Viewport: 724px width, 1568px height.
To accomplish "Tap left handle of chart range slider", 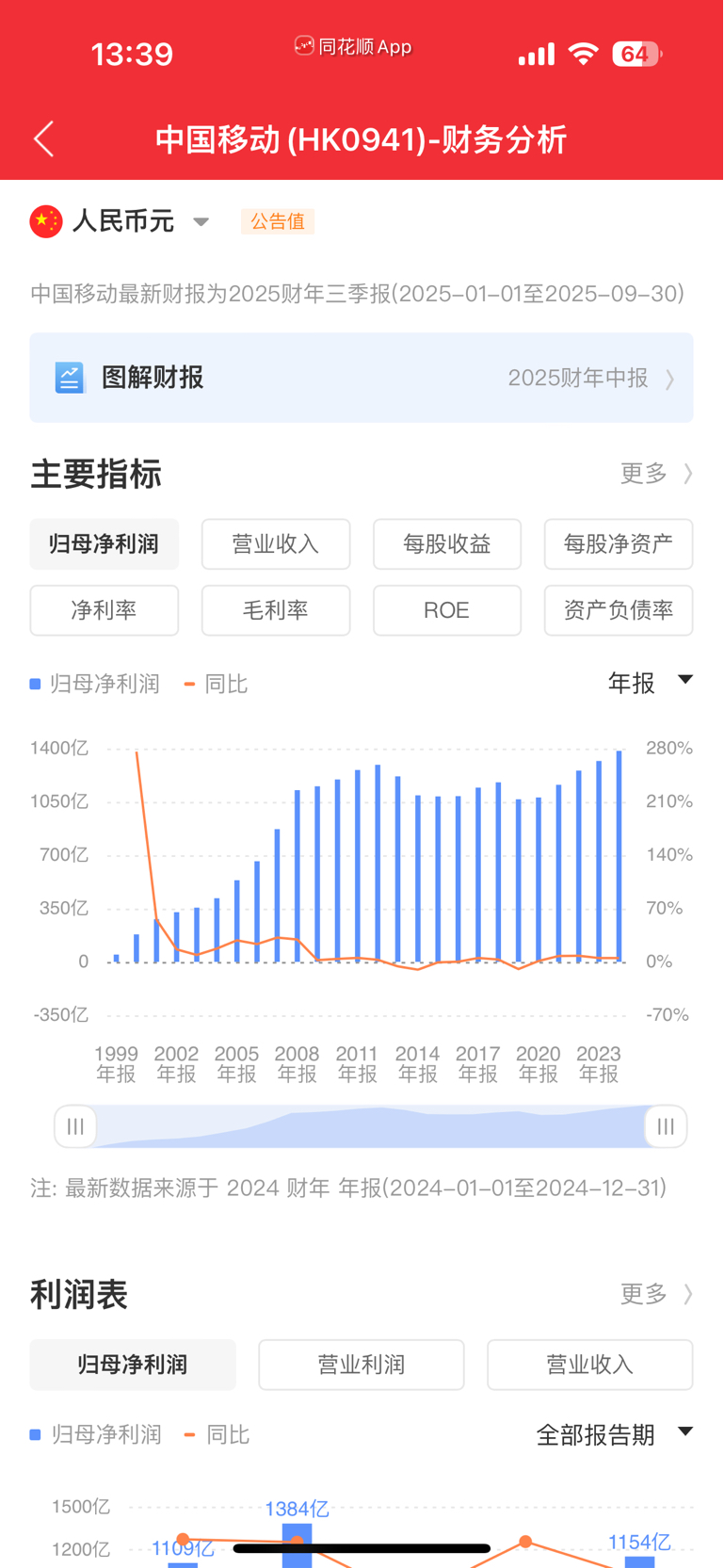I will (75, 1126).
